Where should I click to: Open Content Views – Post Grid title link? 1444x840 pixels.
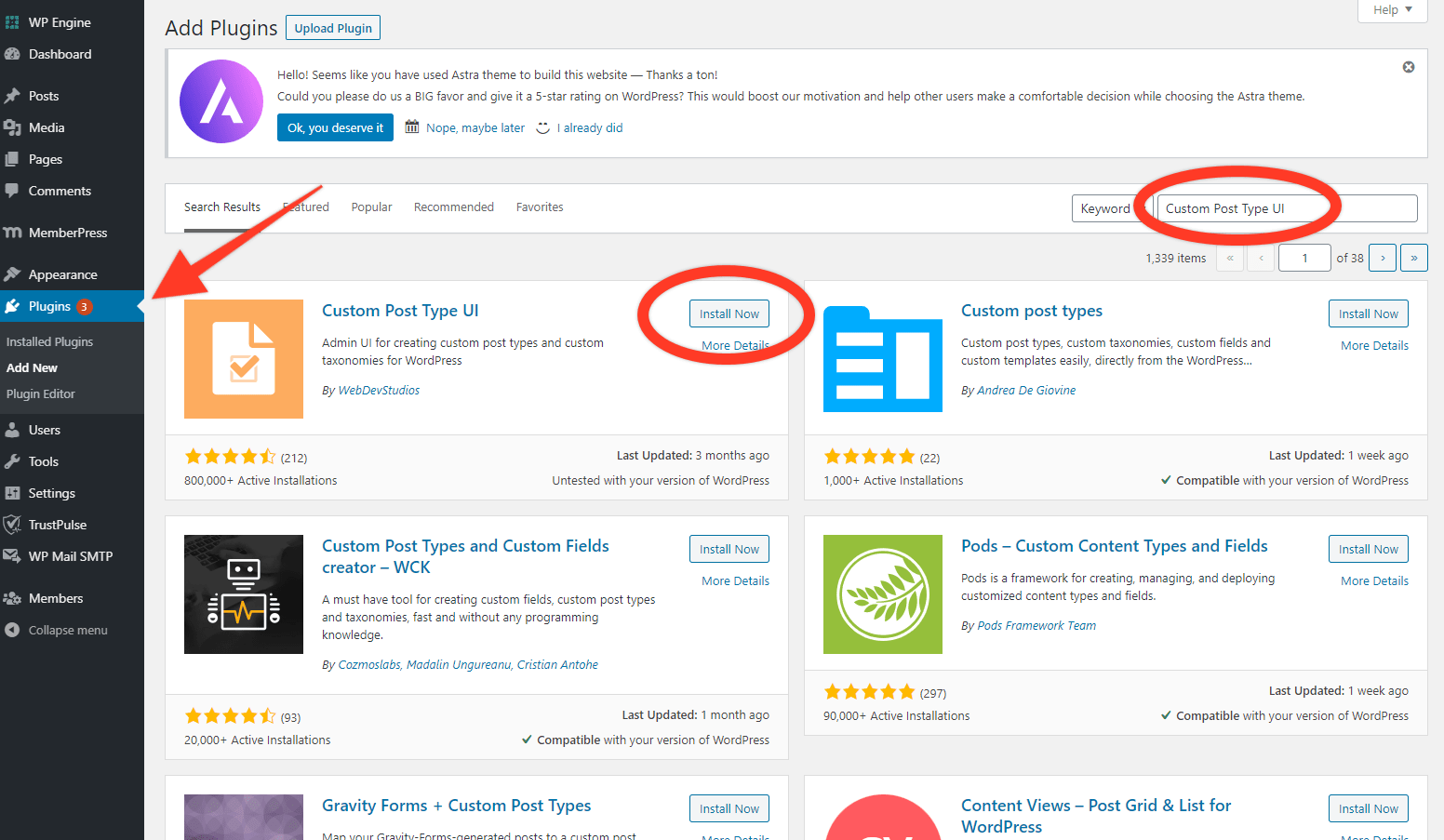click(1096, 816)
